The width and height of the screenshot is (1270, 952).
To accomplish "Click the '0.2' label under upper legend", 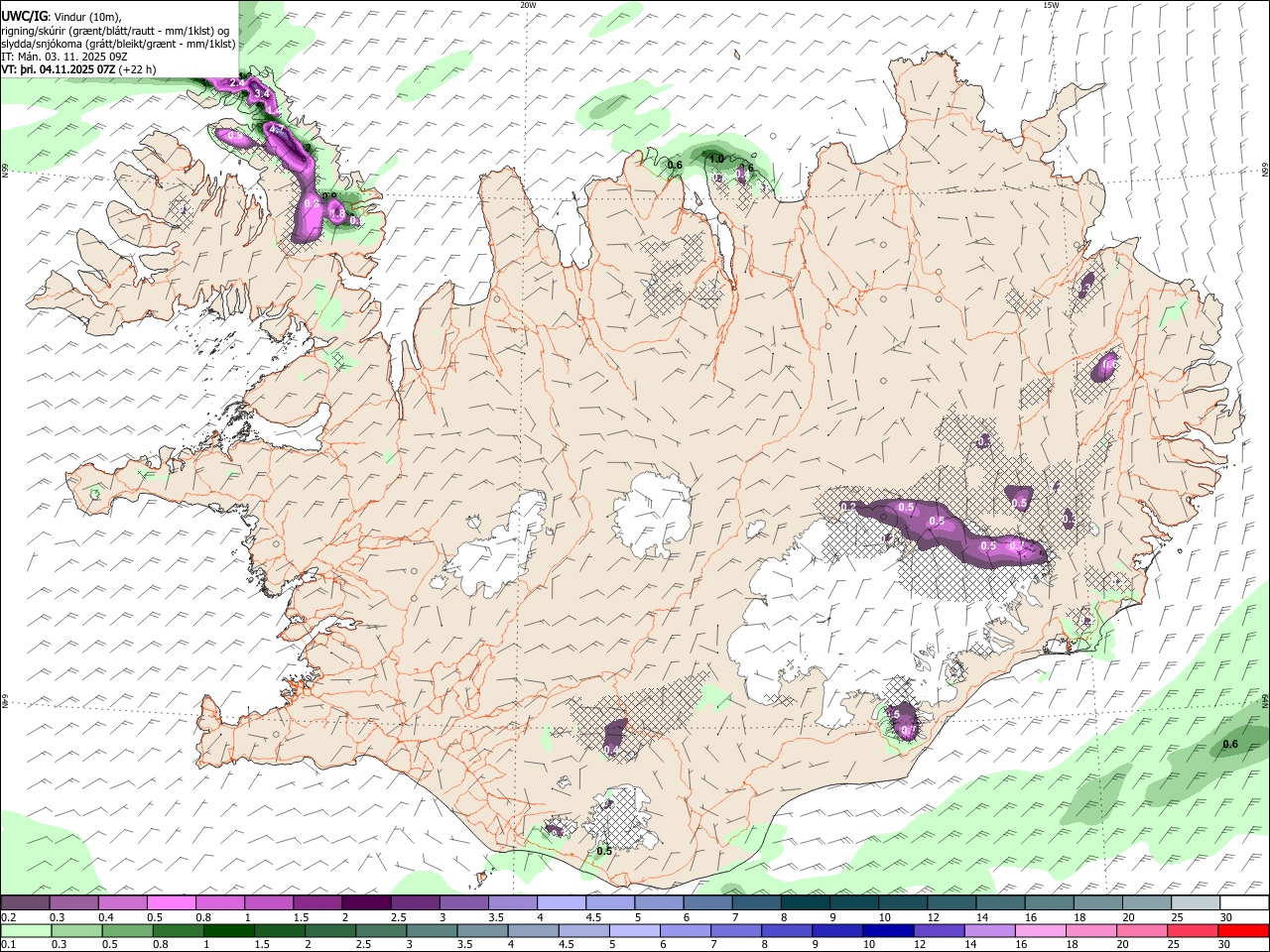I will (x=8, y=917).
